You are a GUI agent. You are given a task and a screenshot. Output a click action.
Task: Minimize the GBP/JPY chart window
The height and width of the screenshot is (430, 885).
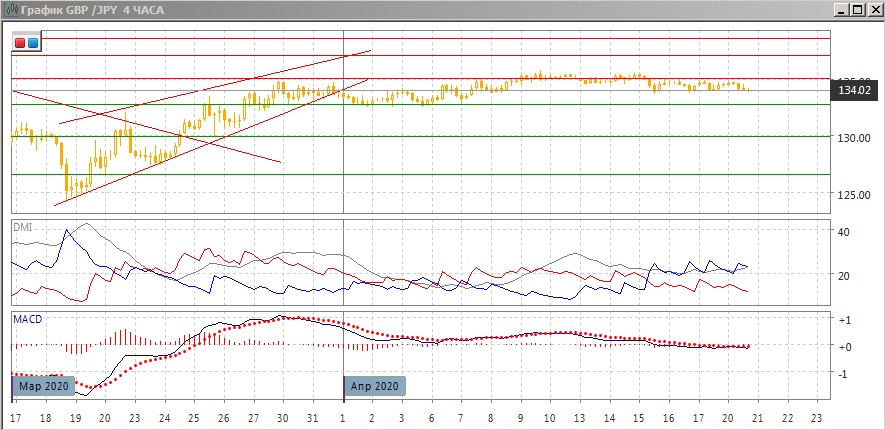tap(842, 10)
